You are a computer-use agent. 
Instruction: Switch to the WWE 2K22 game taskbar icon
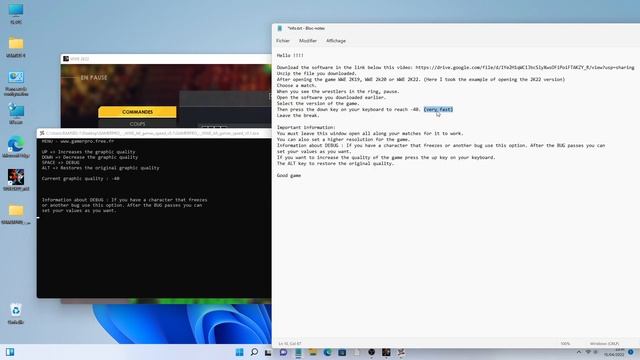coord(386,352)
